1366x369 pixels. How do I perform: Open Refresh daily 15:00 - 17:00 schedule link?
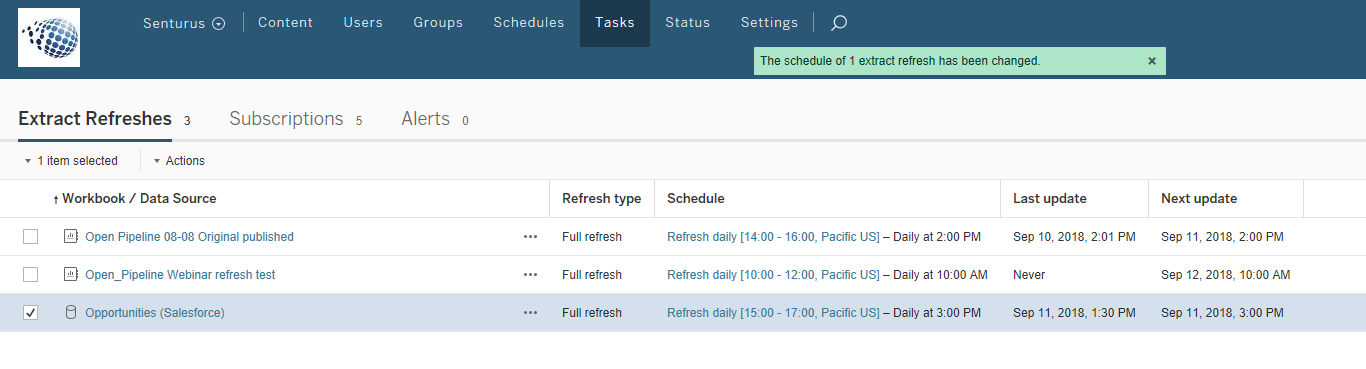[x=773, y=313]
